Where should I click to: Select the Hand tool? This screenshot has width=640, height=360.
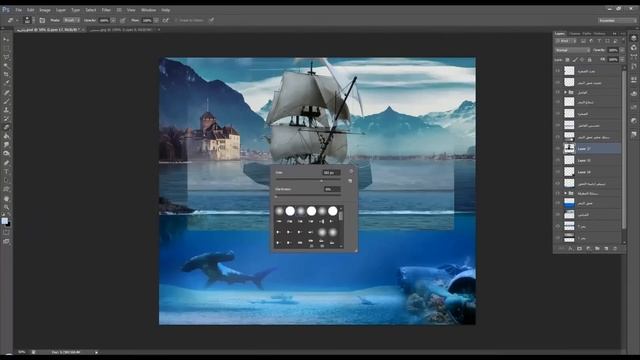tap(6, 199)
